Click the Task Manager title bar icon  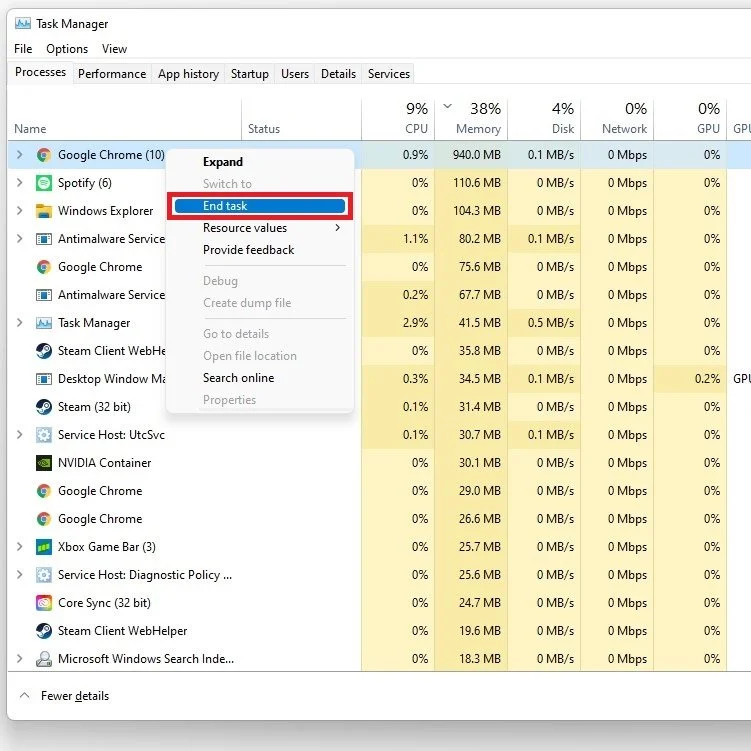[x=23, y=23]
